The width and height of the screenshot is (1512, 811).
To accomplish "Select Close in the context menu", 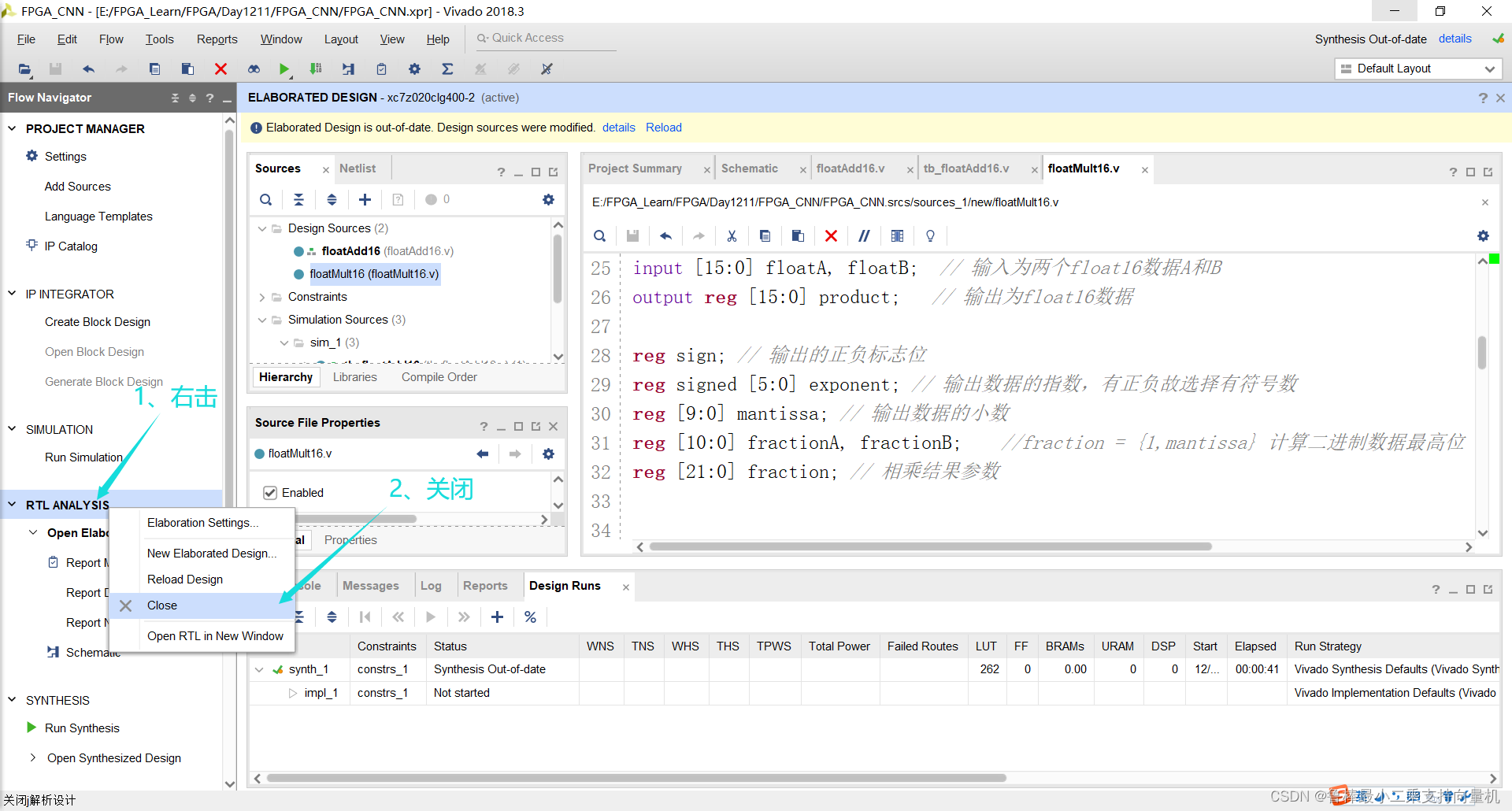I will (x=202, y=605).
